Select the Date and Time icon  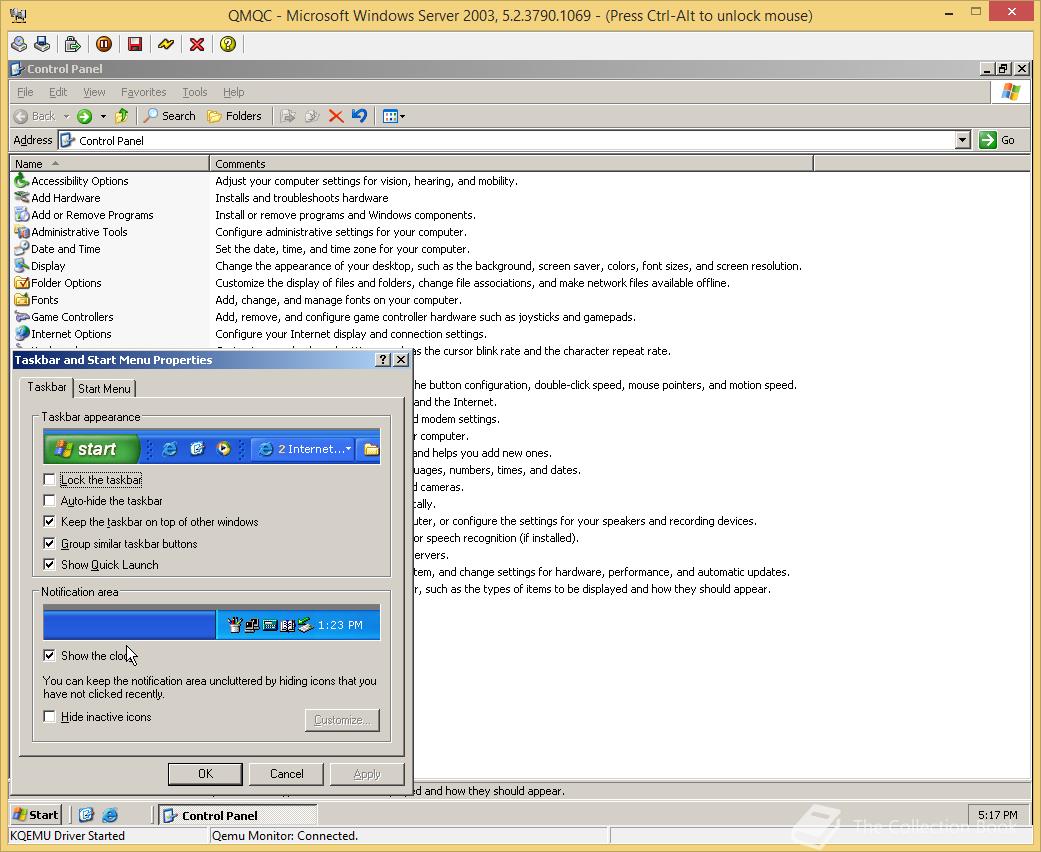click(x=22, y=248)
